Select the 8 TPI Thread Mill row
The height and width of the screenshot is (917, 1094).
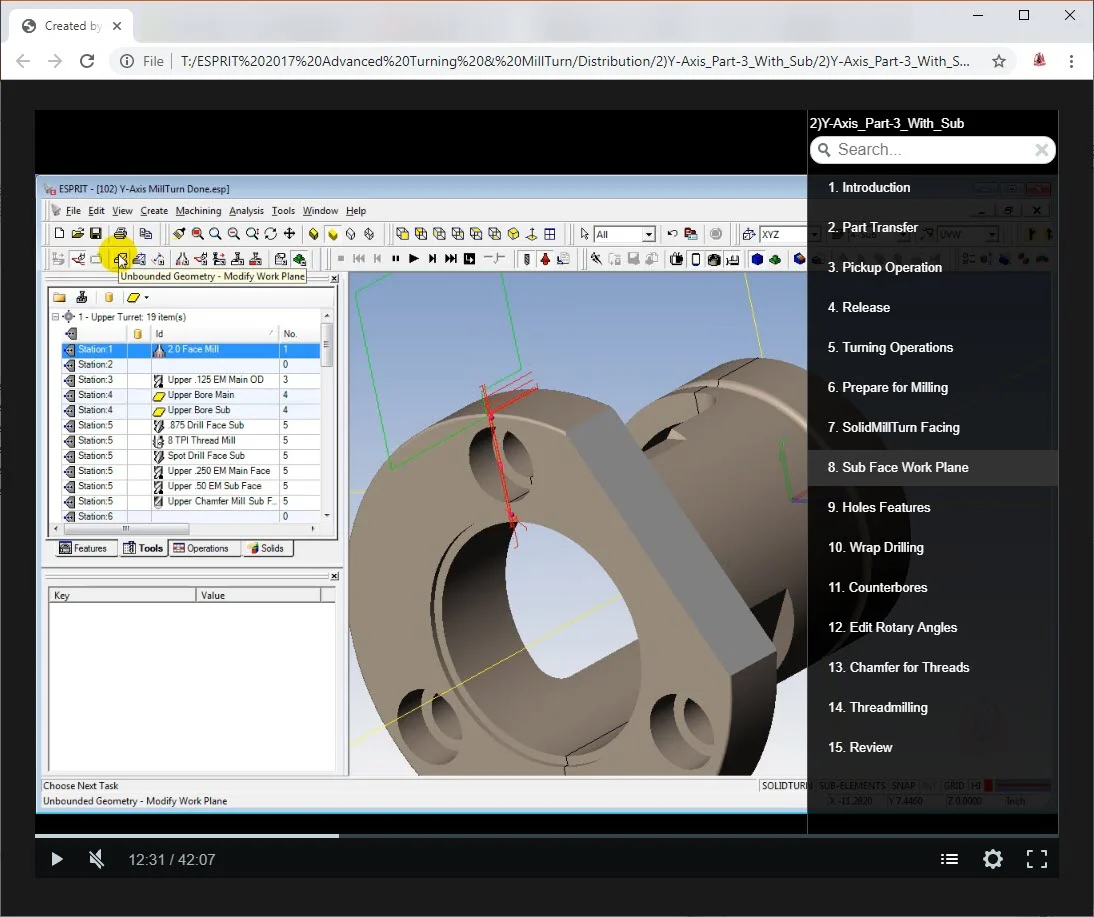click(x=191, y=440)
